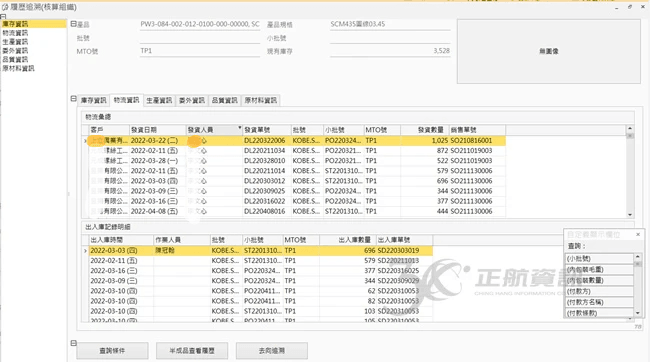Click the 批號 input field
The height and width of the screenshot is (362, 650).
(200, 38)
